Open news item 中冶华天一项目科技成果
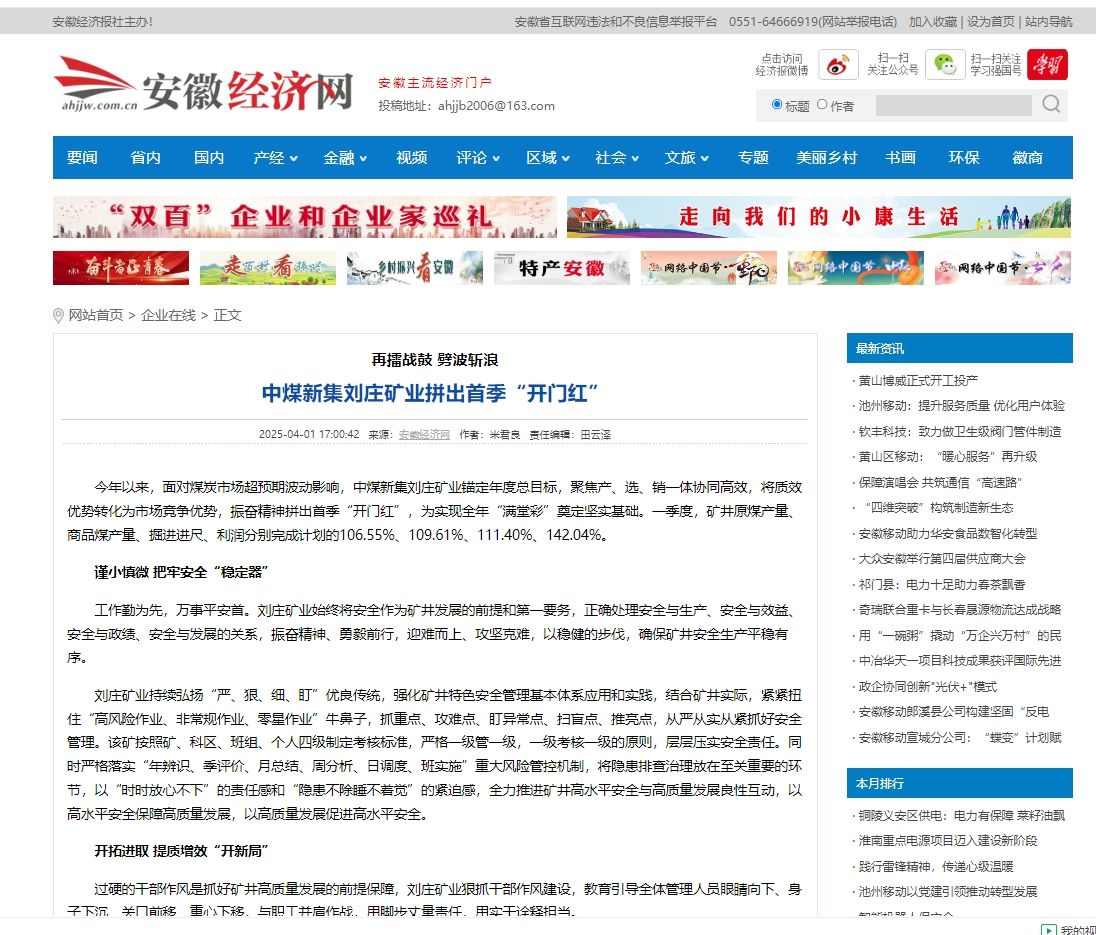The width and height of the screenshot is (1096, 935). (960, 661)
